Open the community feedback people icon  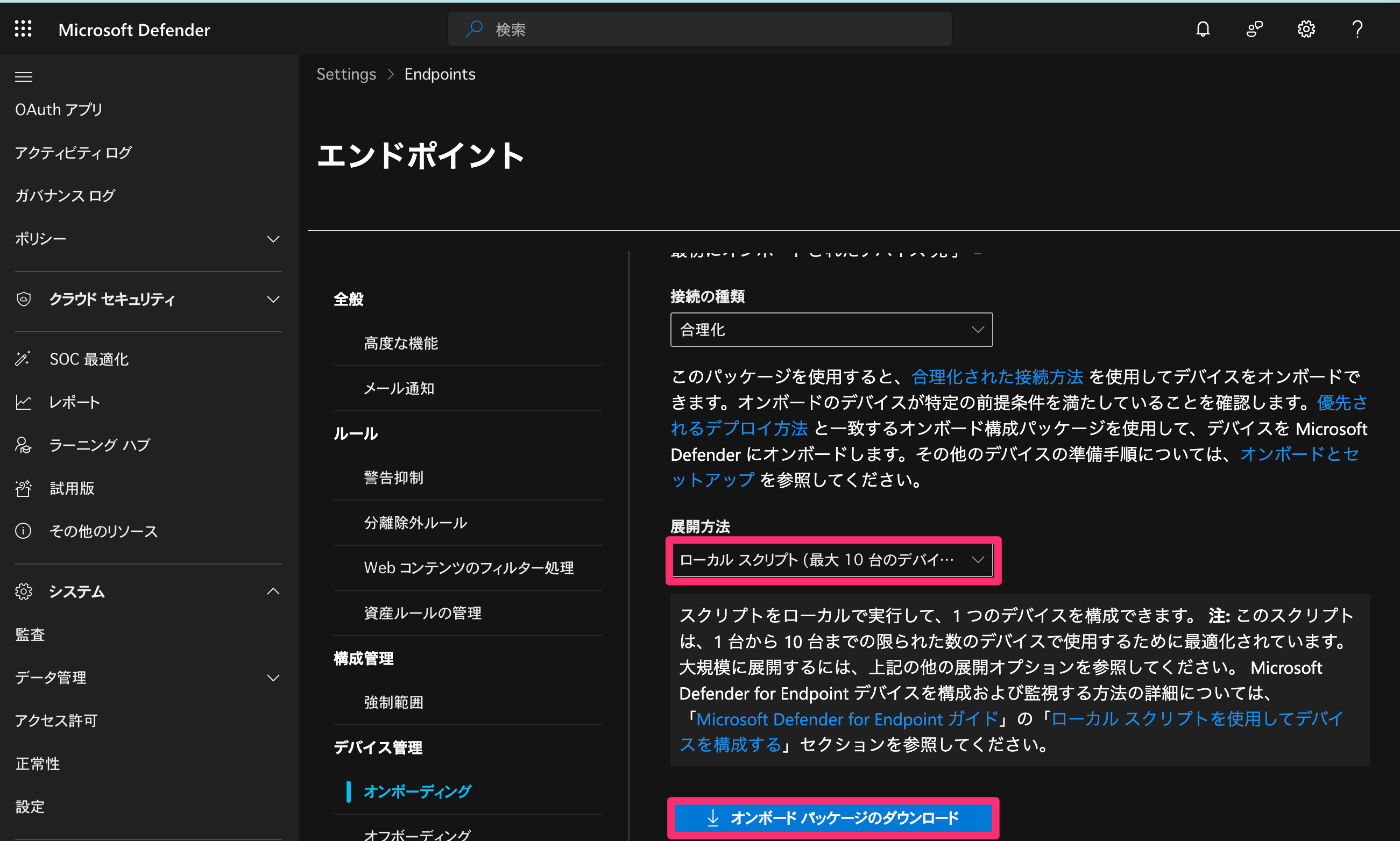pyautogui.click(x=1254, y=29)
